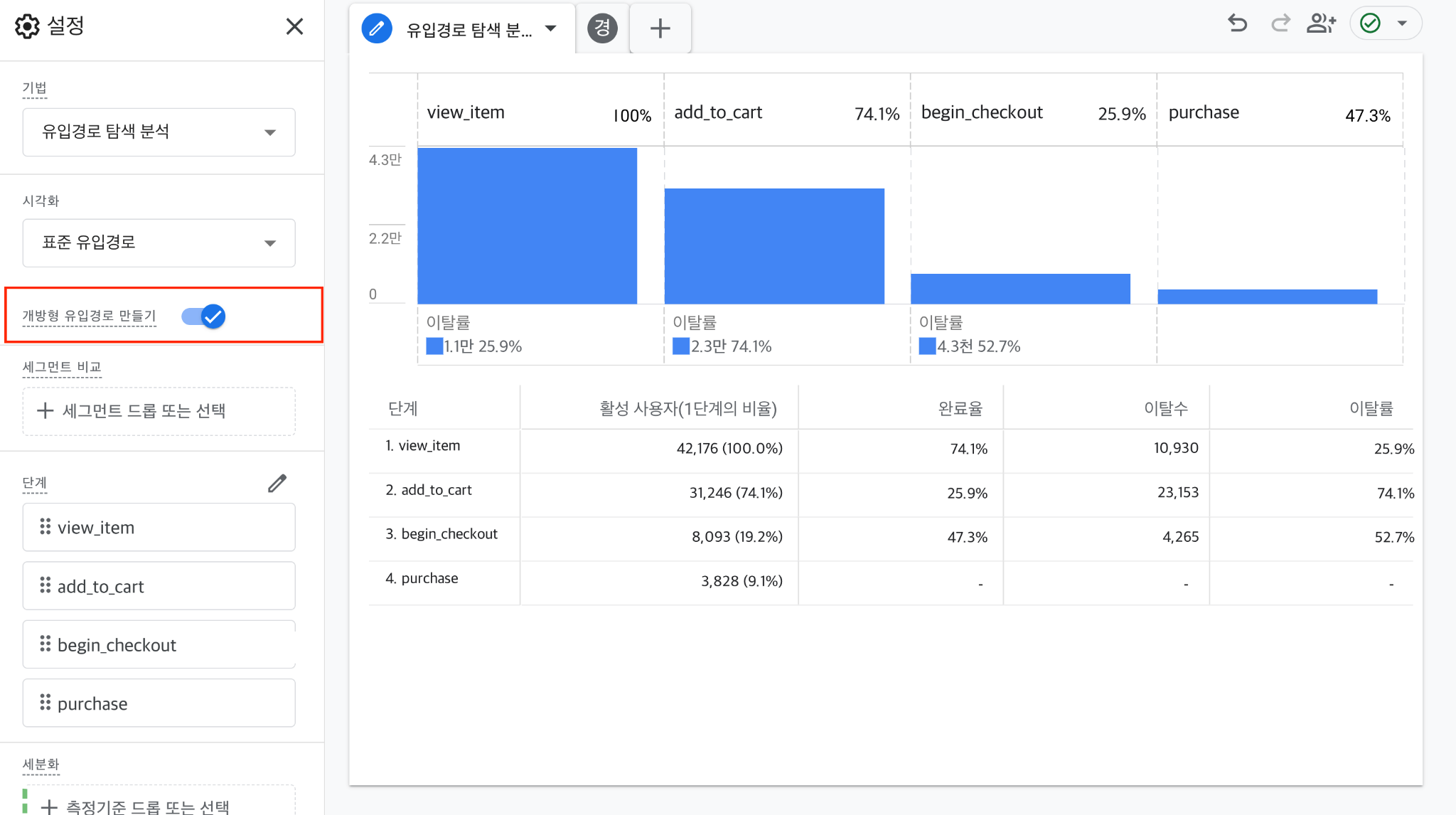Click purchase step drag handle
This screenshot has height=815, width=1456.
tap(45, 702)
